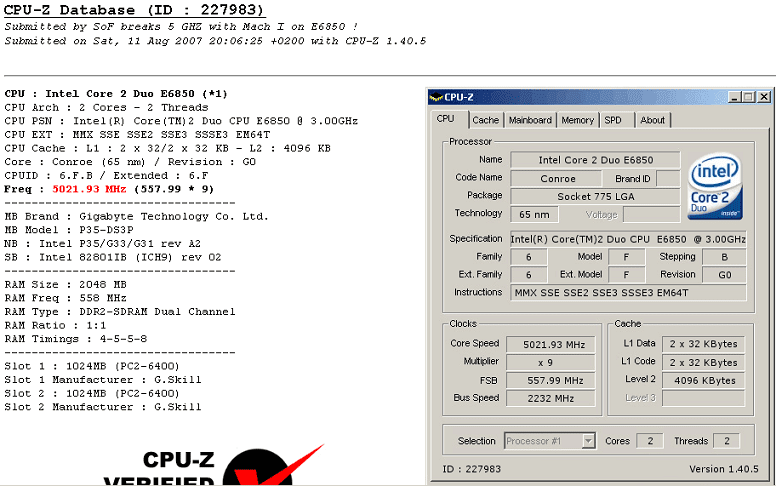Image resolution: width=776 pixels, height=486 pixels.
Task: Click the red 5021.93 MHz frequency text
Action: point(89,189)
